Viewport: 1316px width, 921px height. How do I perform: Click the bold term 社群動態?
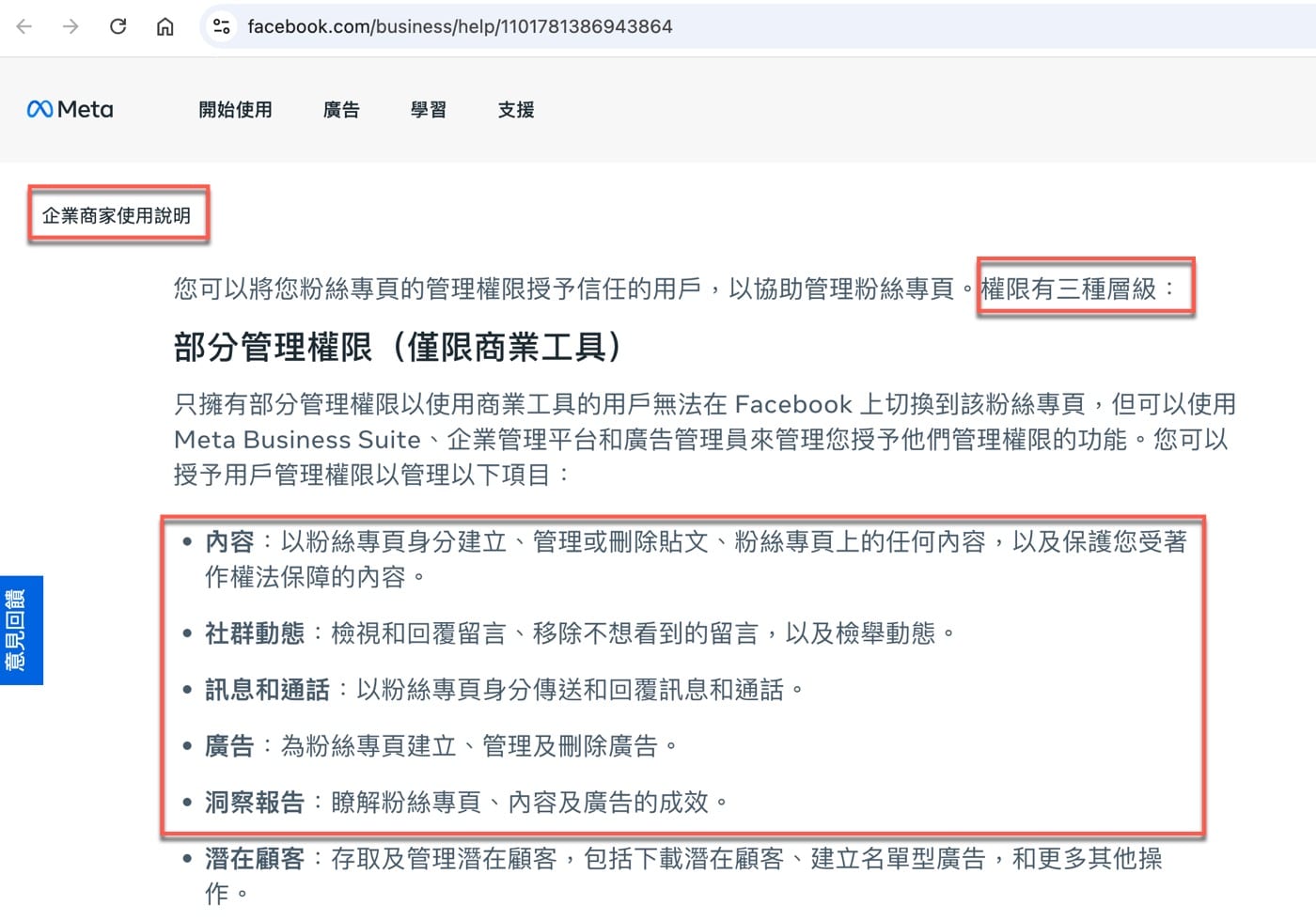(255, 633)
